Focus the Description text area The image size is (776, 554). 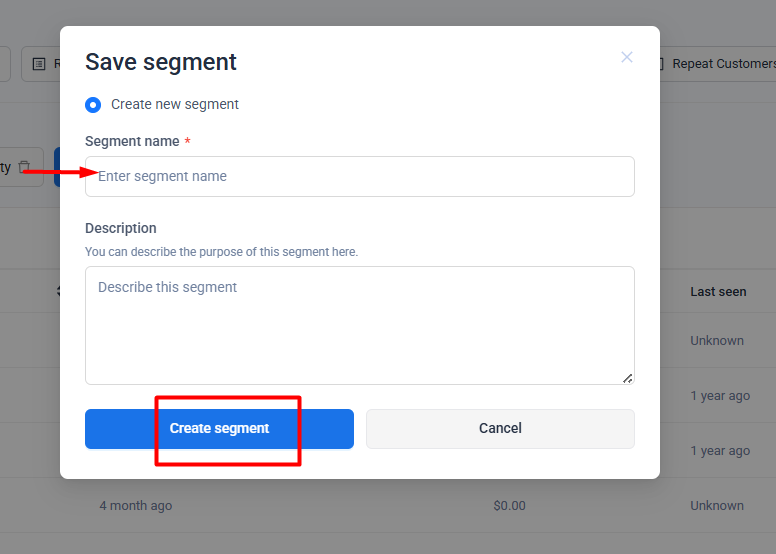pos(360,325)
